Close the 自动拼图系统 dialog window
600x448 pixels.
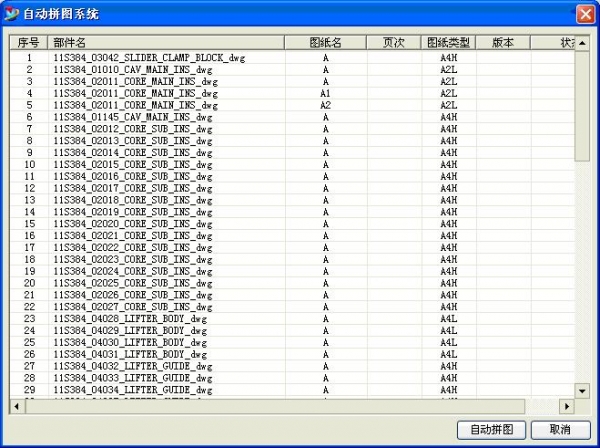pos(585,14)
